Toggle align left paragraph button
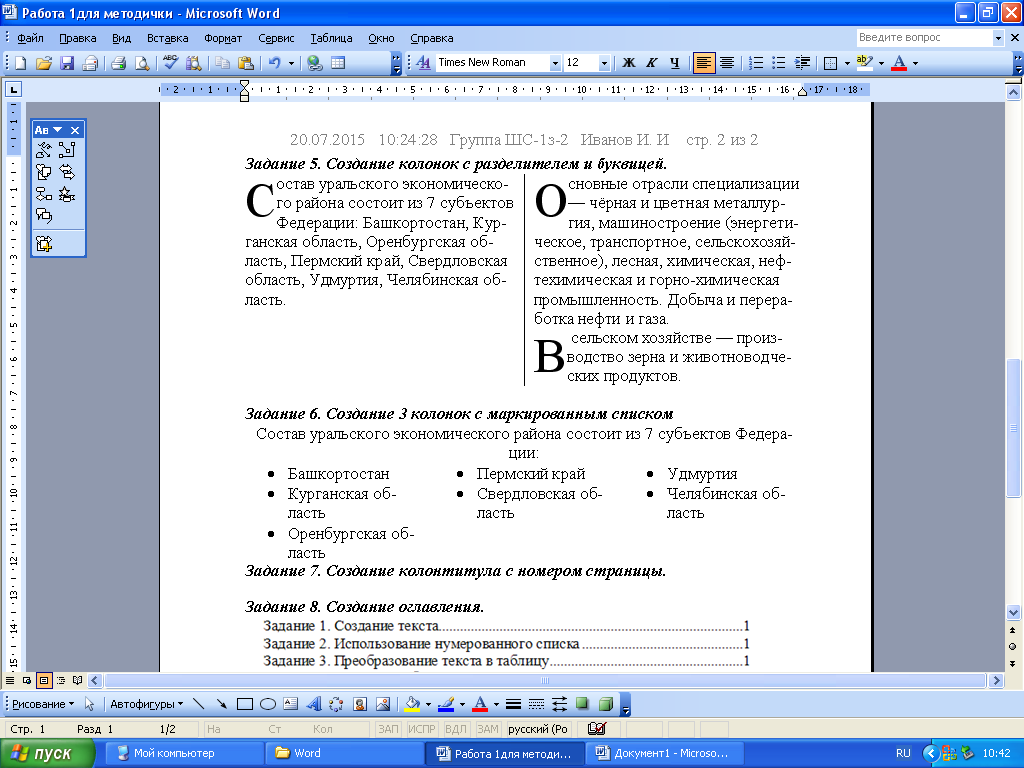Screen dimensions: 1024x768 point(703,63)
